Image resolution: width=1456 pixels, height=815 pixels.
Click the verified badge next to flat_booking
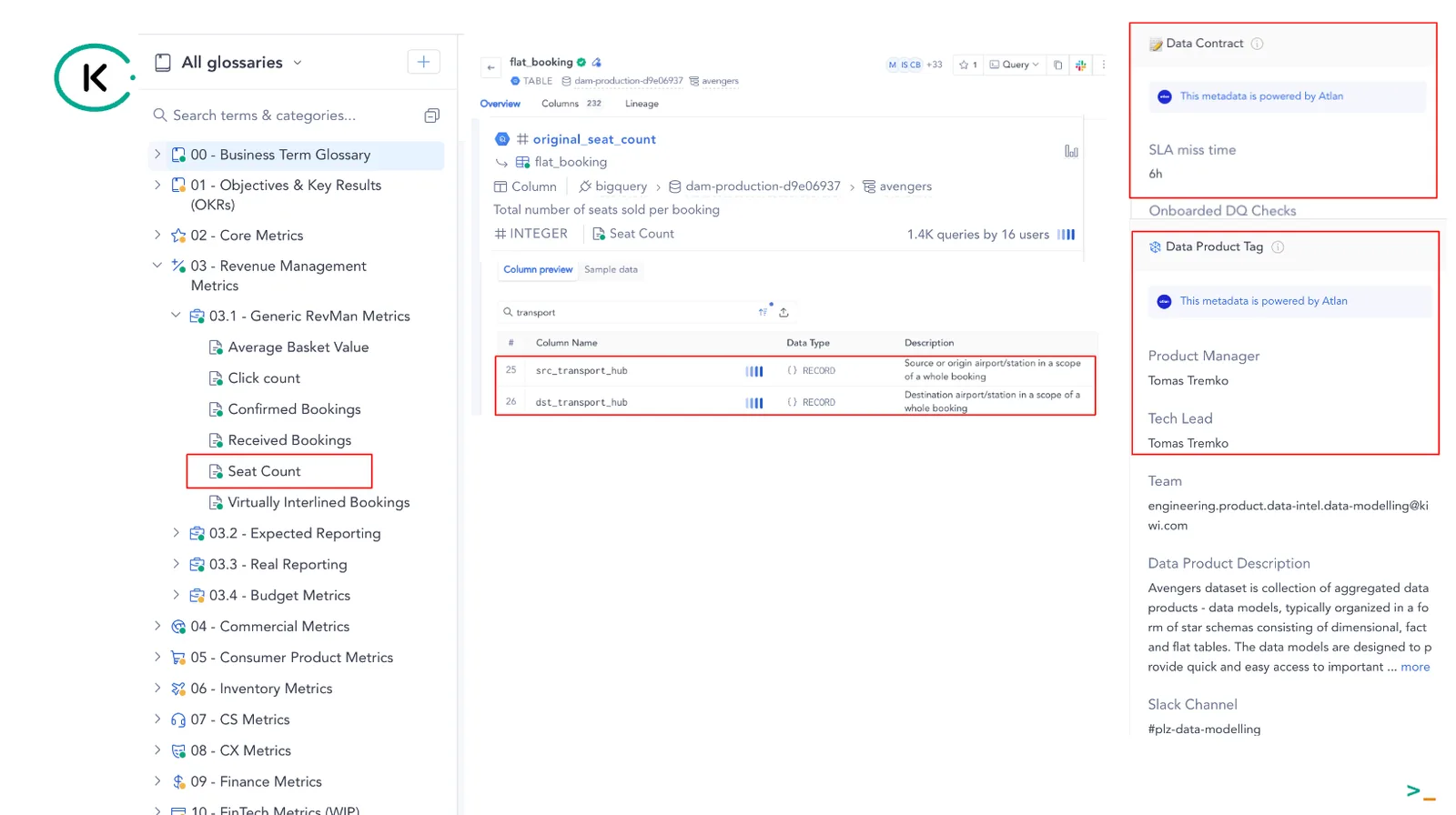coord(581,62)
